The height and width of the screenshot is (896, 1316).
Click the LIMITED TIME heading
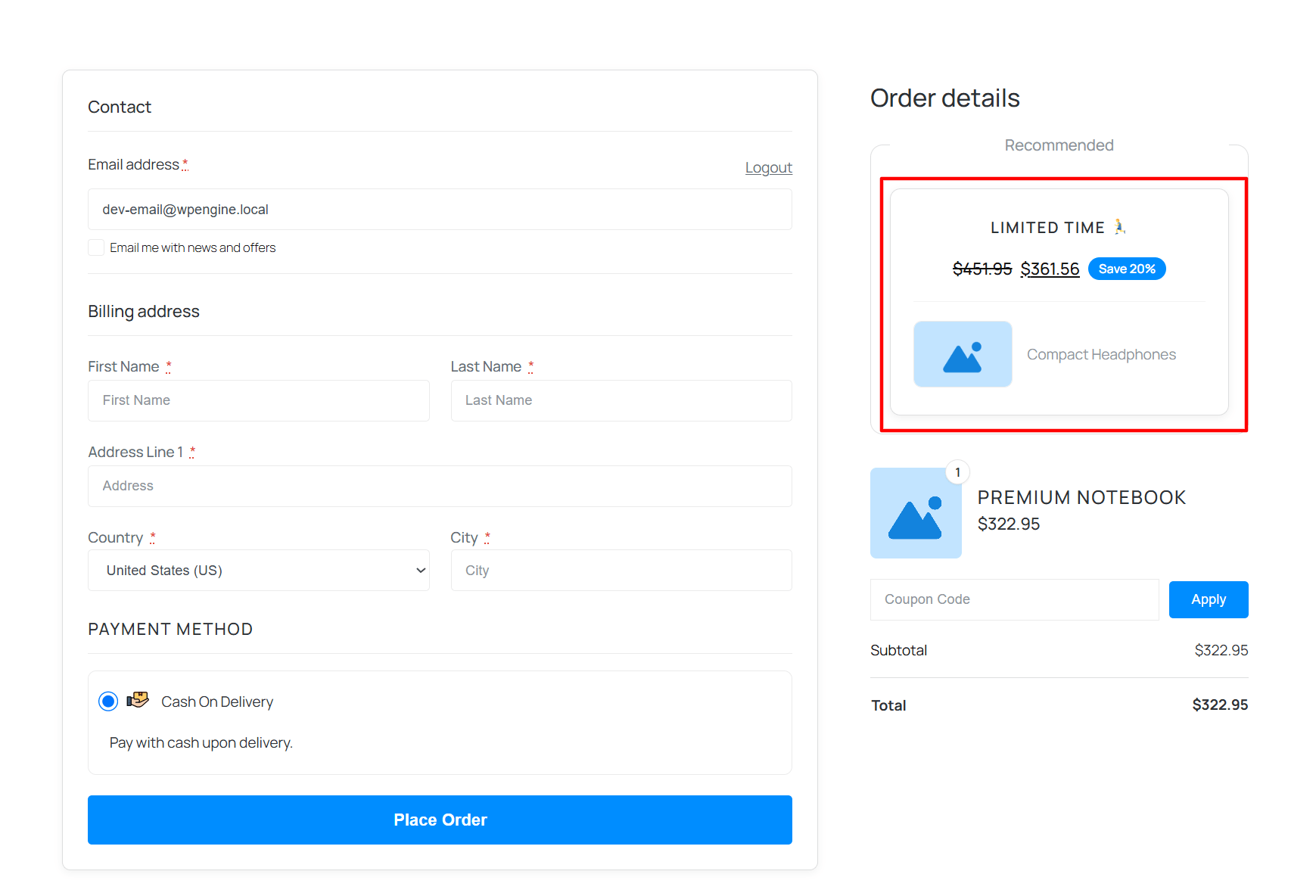click(x=1047, y=227)
